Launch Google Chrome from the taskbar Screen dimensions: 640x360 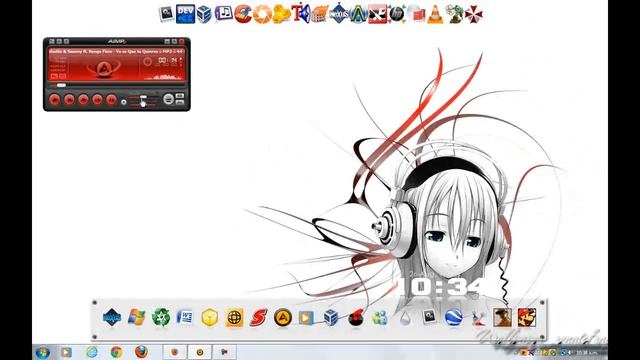(116, 352)
